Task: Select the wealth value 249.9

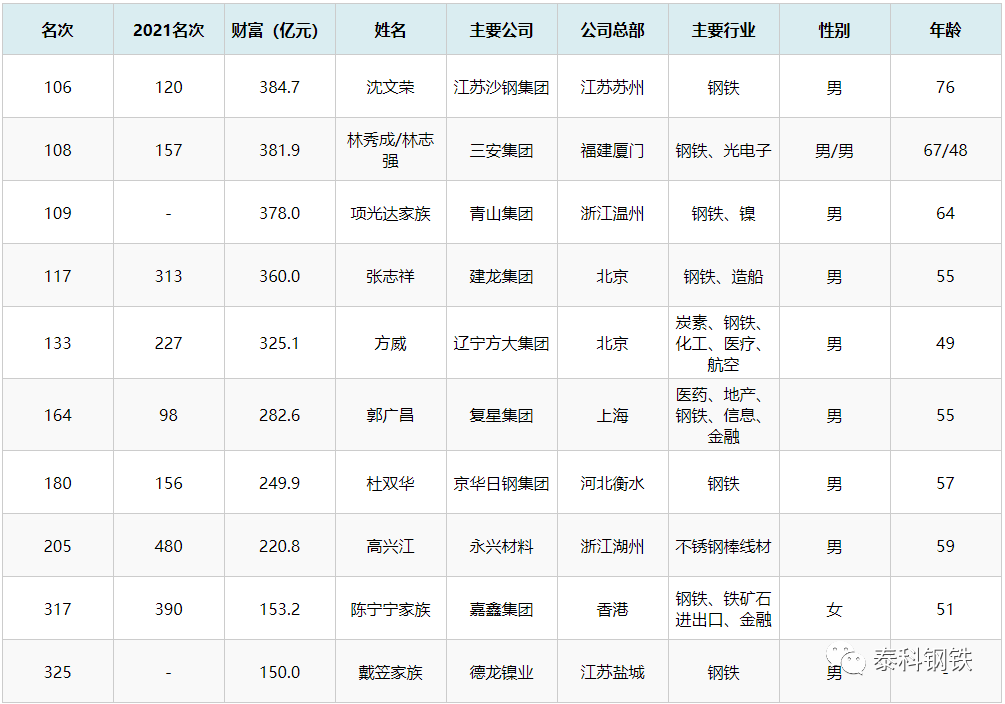Action: point(279,483)
